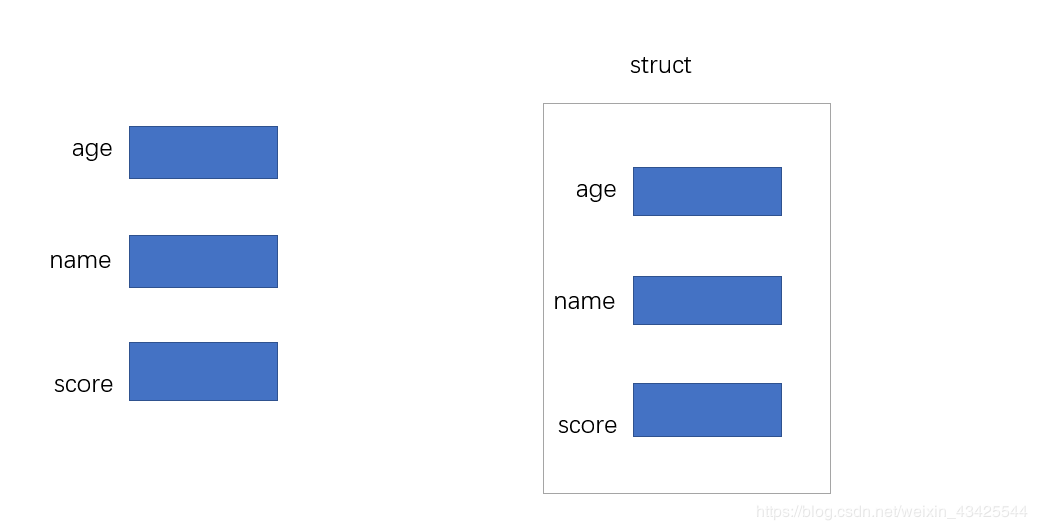Open the blog.csdn.net watermark link
The width and height of the screenshot is (1037, 530).
(x=891, y=511)
